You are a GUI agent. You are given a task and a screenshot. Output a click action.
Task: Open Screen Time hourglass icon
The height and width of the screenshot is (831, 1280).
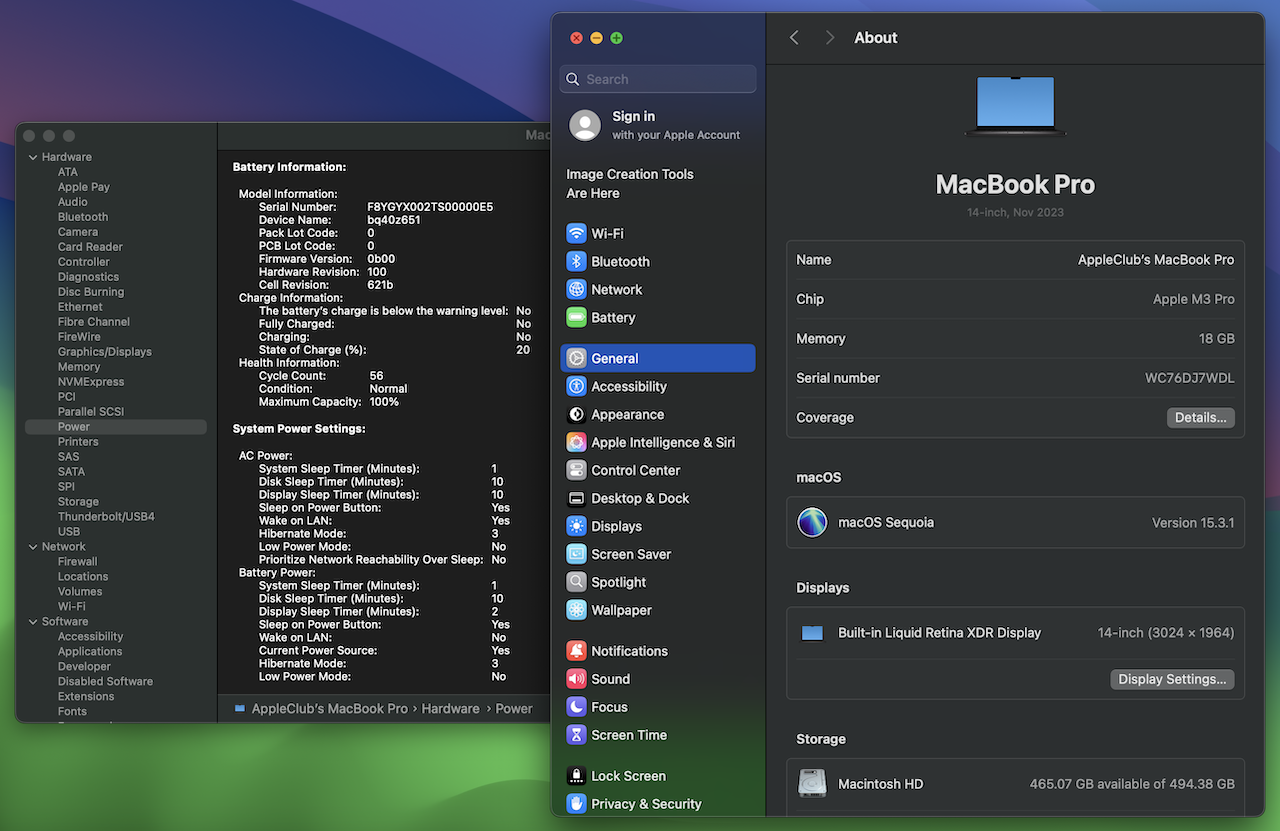(576, 735)
